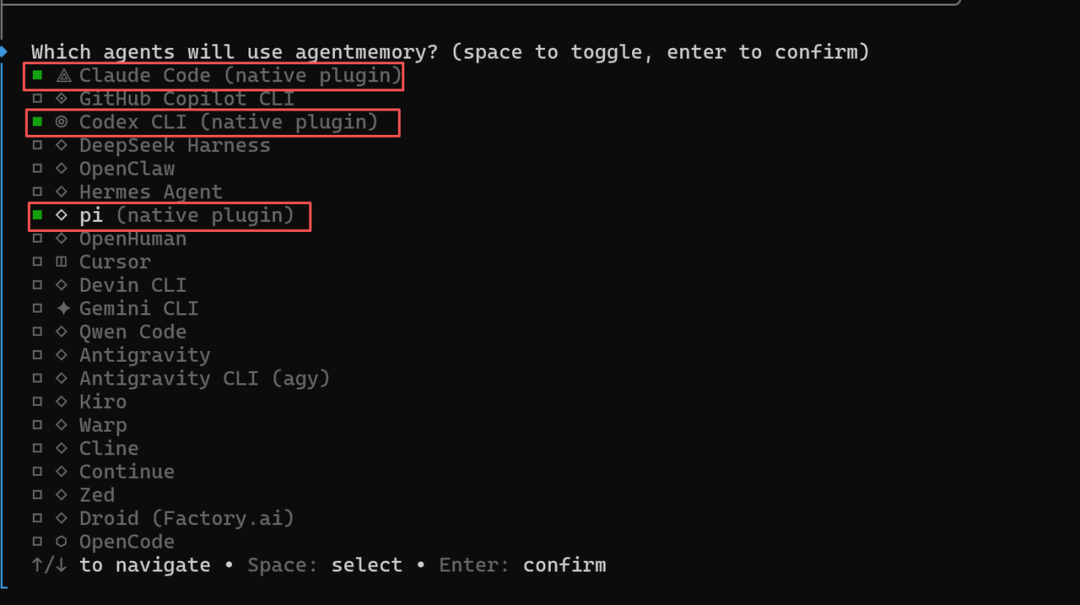The image size is (1080, 605).
Task: Select the Qwen Code list entry
Action: (x=133, y=332)
